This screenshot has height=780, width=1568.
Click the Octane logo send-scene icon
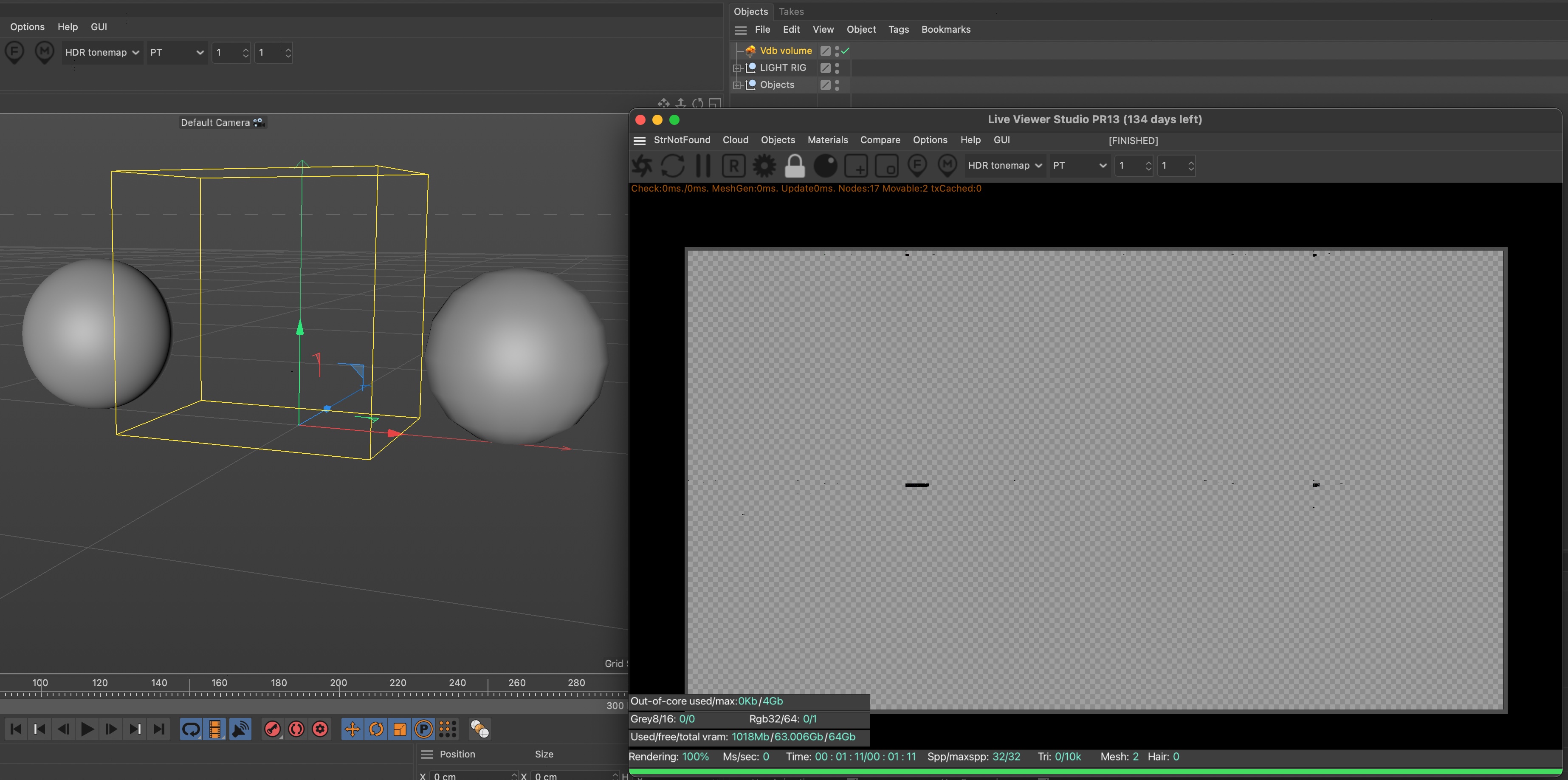642,165
